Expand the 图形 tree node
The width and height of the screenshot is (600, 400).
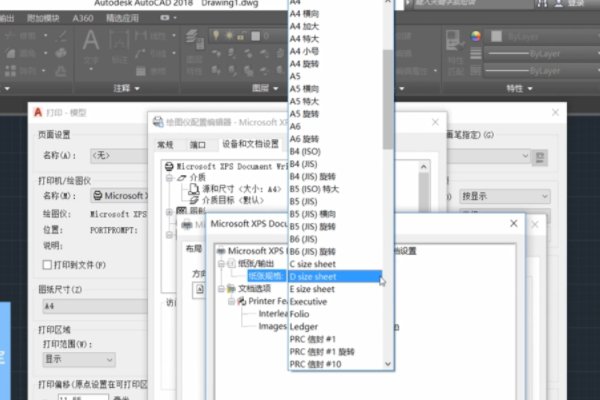[169, 212]
